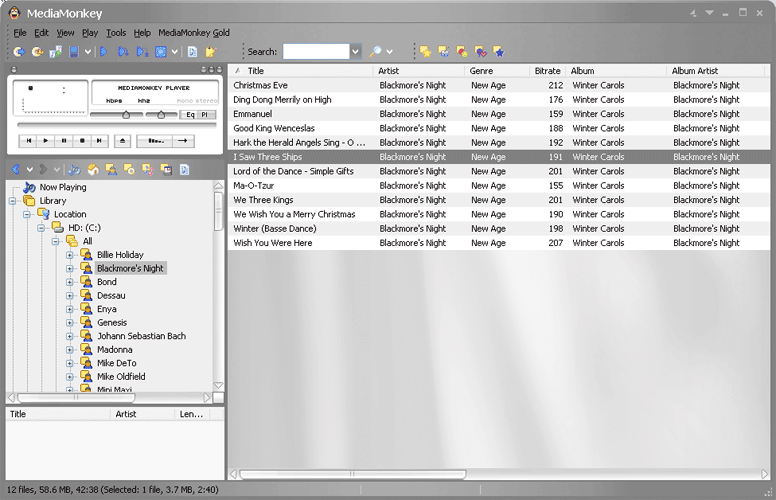
Task: Open the MediaMonkey Gold menu
Action: [x=194, y=33]
